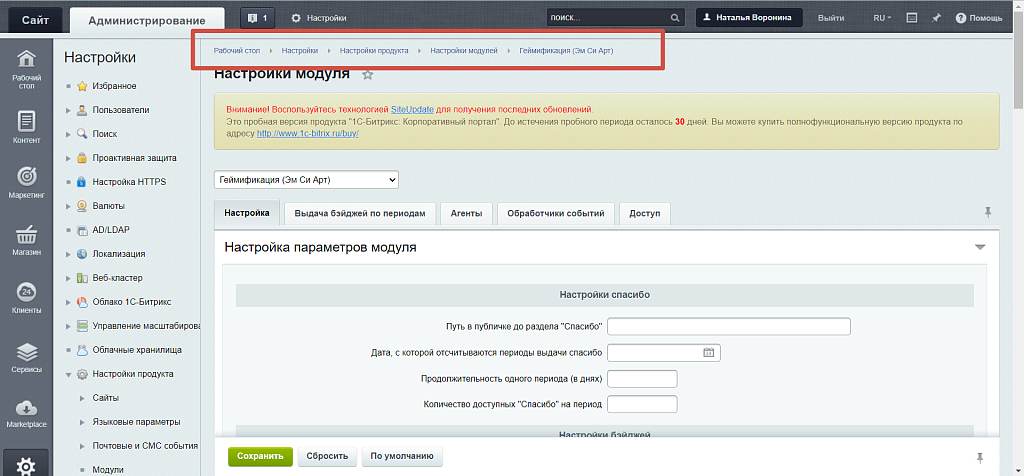Open the Контент sidebar section
The height and width of the screenshot is (476, 1024).
(x=27, y=127)
